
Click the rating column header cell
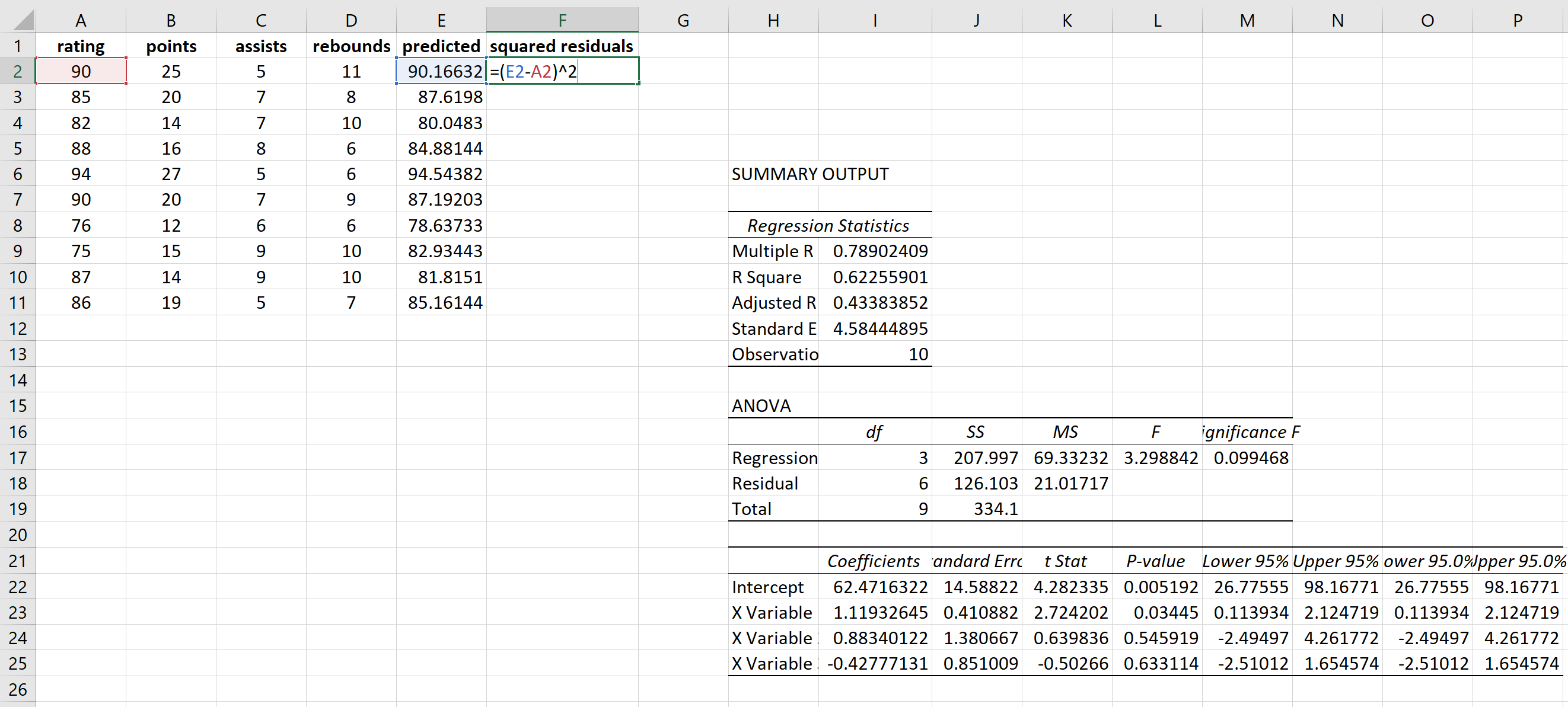coord(81,46)
